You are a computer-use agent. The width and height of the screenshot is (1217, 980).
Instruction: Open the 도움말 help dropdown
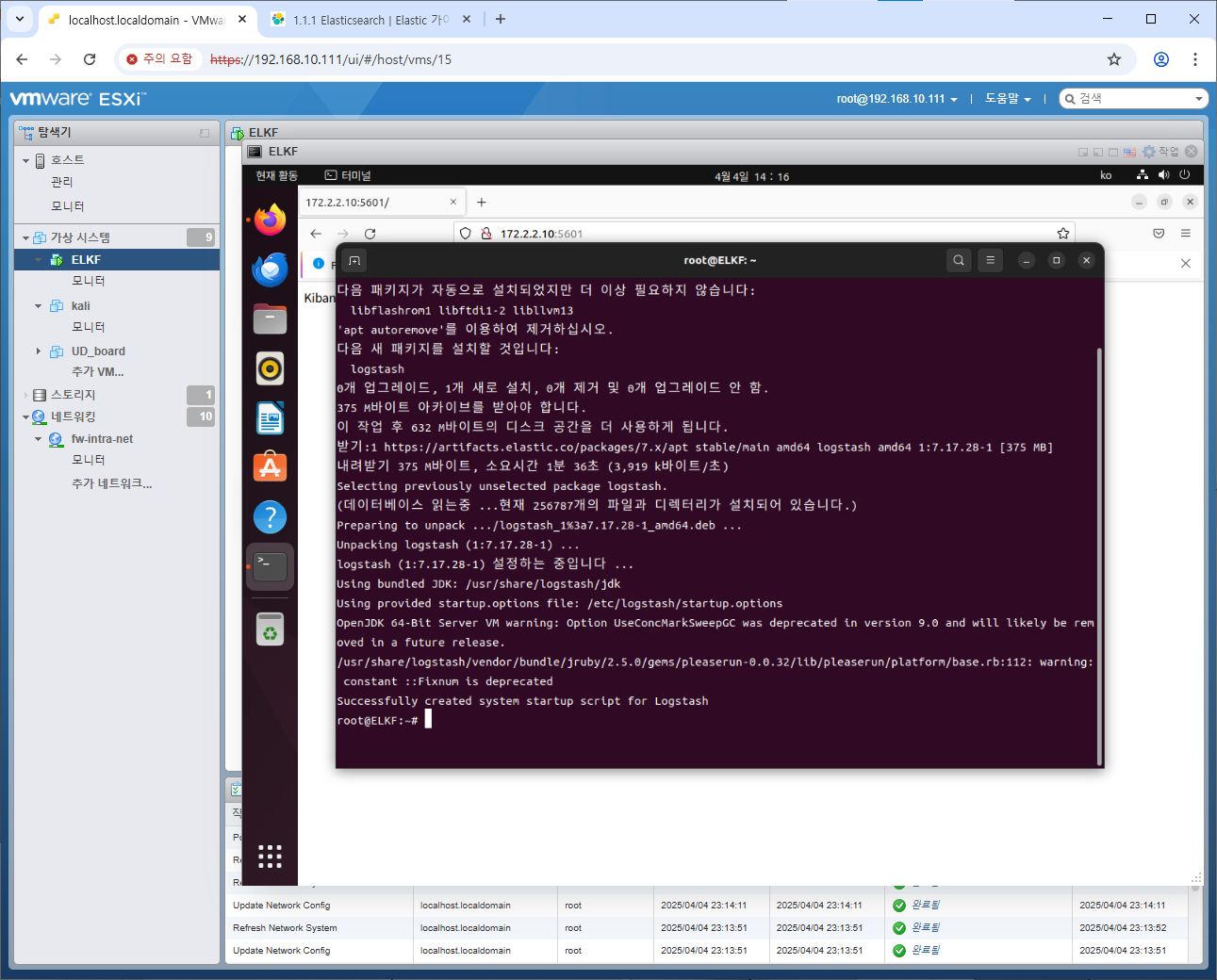(1008, 99)
